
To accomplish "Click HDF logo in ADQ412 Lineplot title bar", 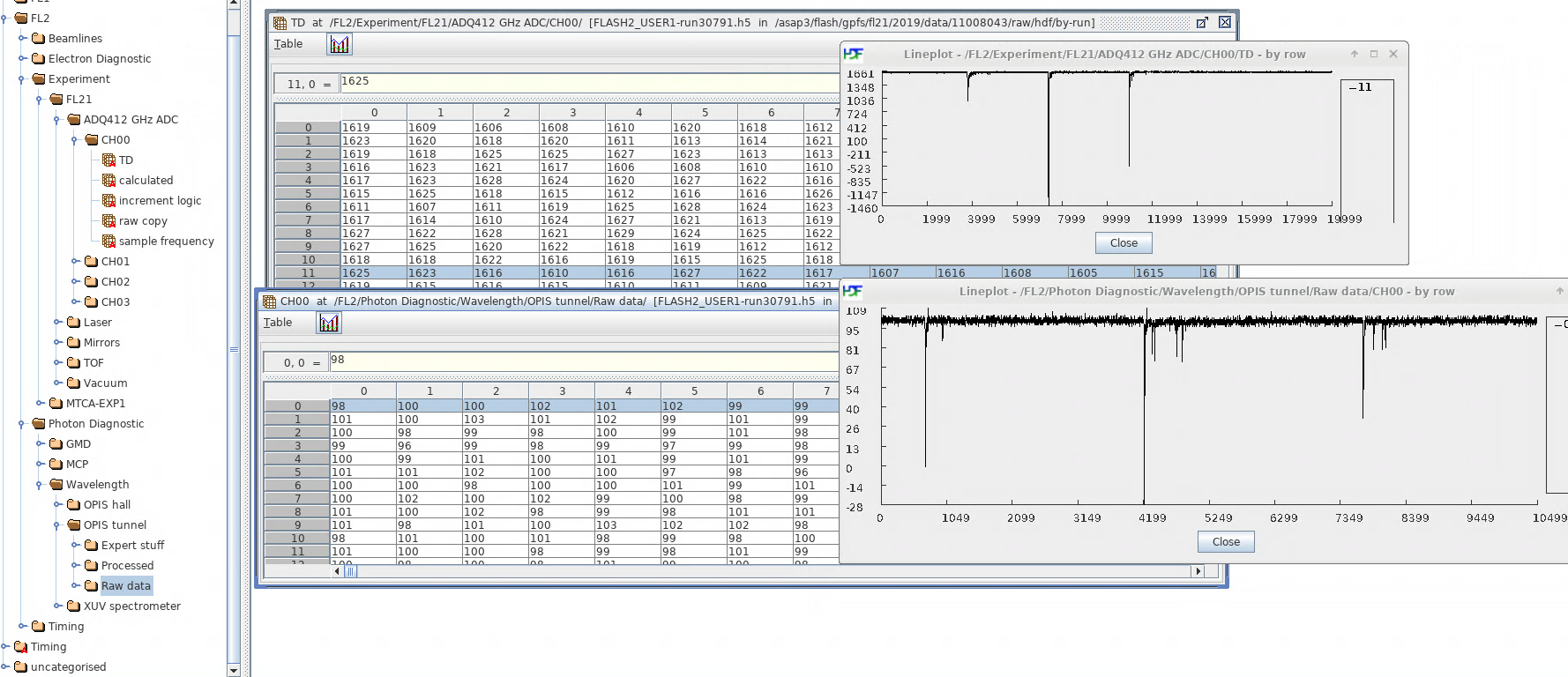I will 853,54.
